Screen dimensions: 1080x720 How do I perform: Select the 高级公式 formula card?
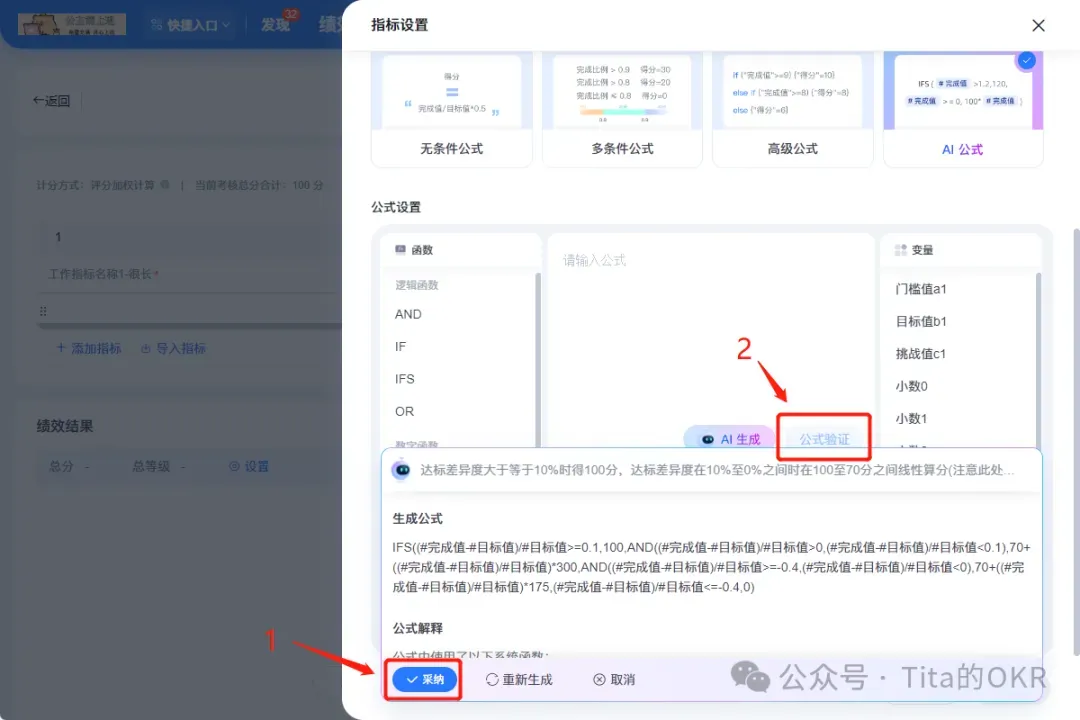pyautogui.click(x=792, y=109)
